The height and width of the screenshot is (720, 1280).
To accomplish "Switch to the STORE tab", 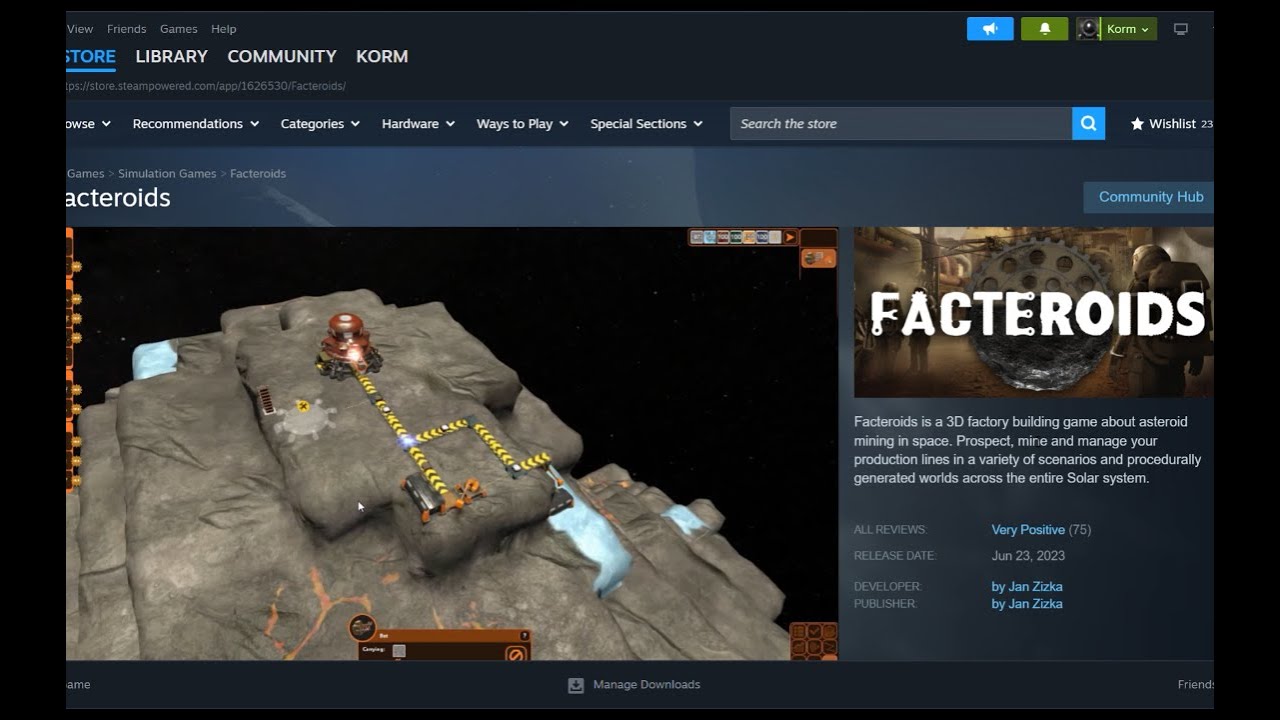I will [x=90, y=57].
